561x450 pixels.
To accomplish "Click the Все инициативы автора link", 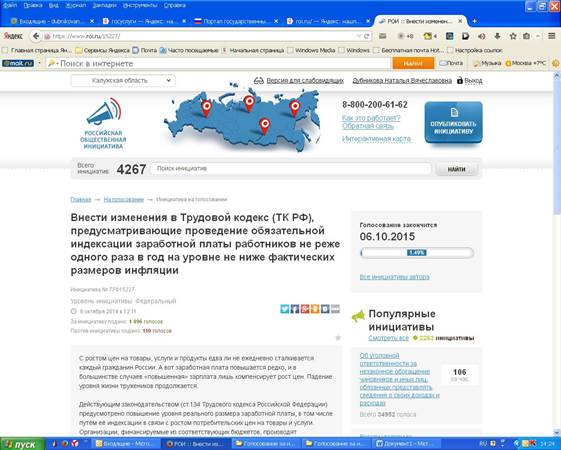I will point(395,277).
